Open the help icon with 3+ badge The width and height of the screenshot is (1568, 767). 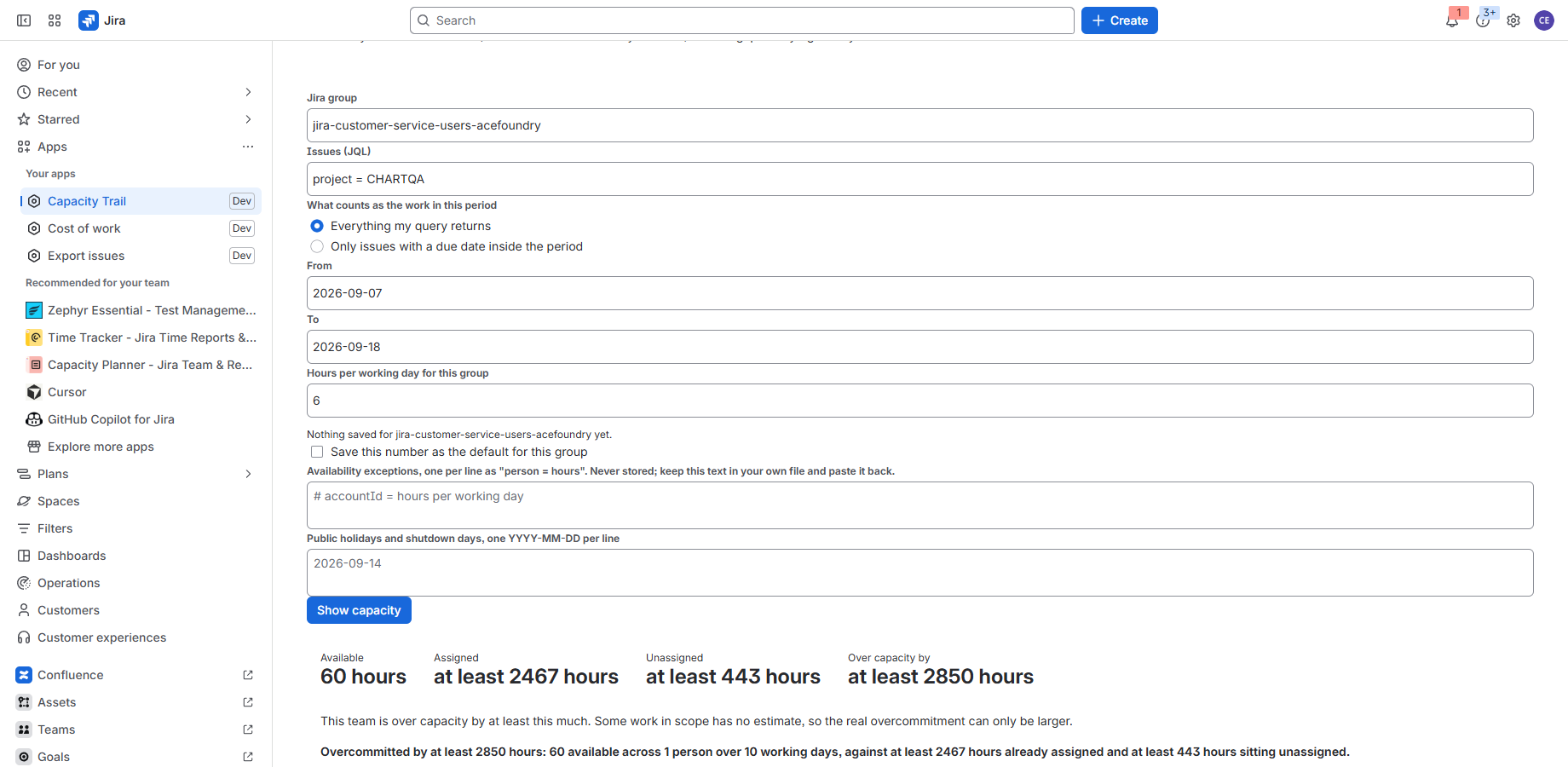point(1483,20)
